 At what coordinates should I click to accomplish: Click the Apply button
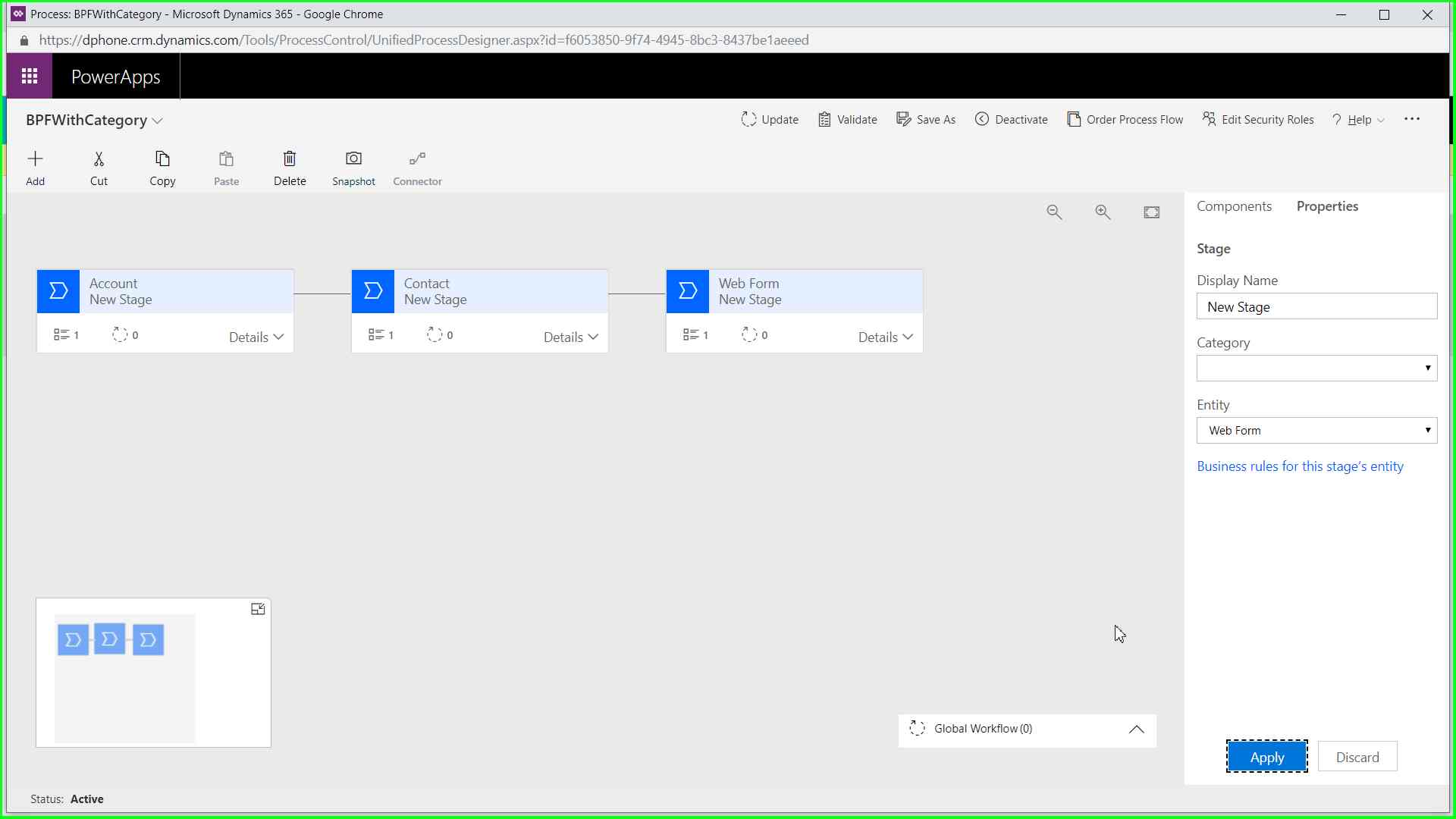click(x=1266, y=757)
